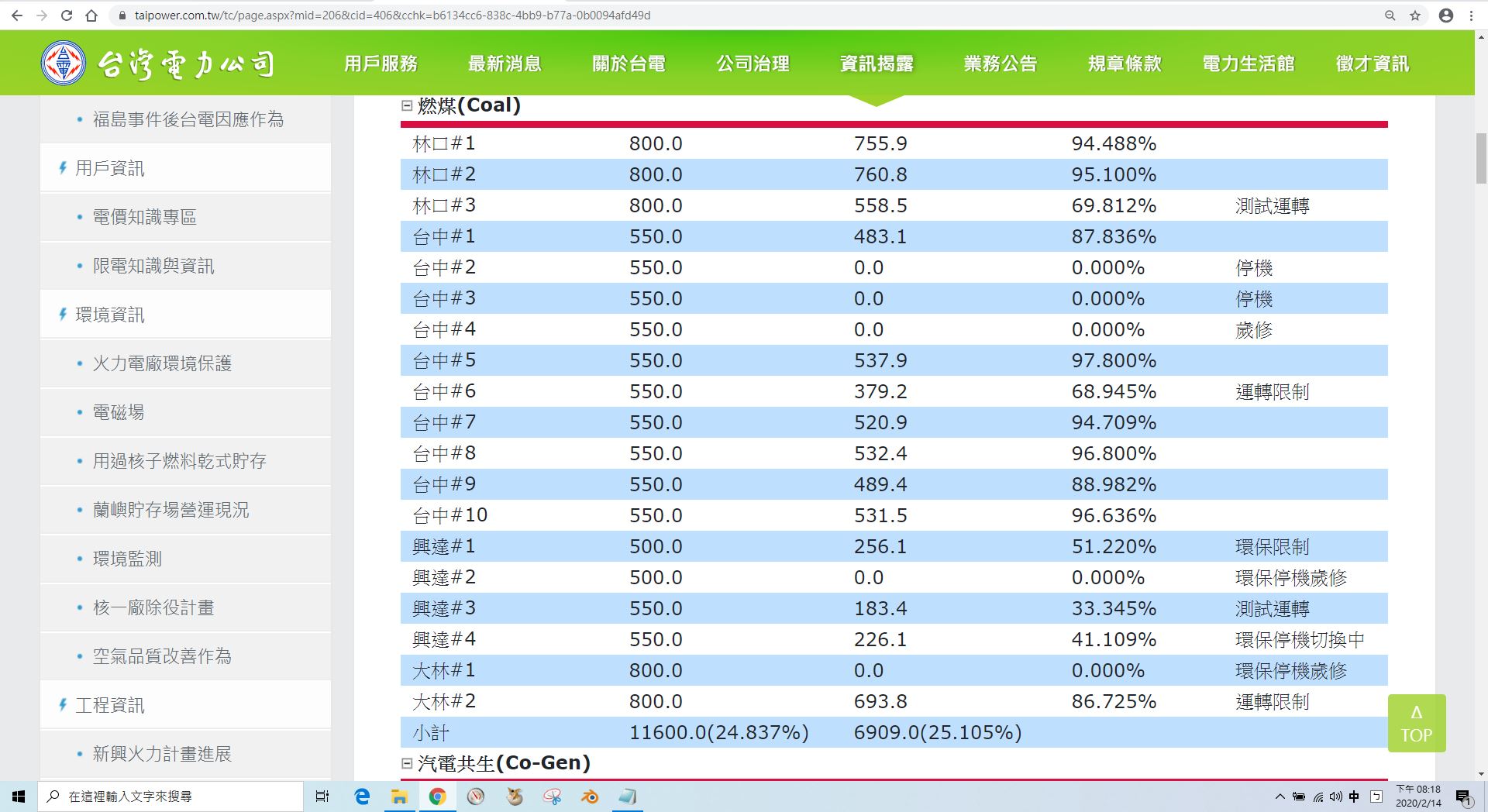Open the taskbar app right of Blender
The width and height of the screenshot is (1488, 812).
coord(628,797)
